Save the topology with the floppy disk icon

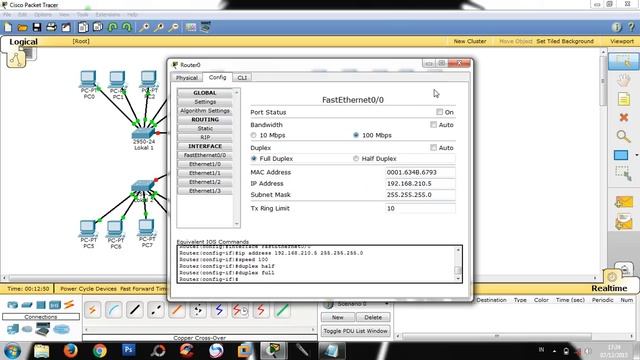point(37,27)
